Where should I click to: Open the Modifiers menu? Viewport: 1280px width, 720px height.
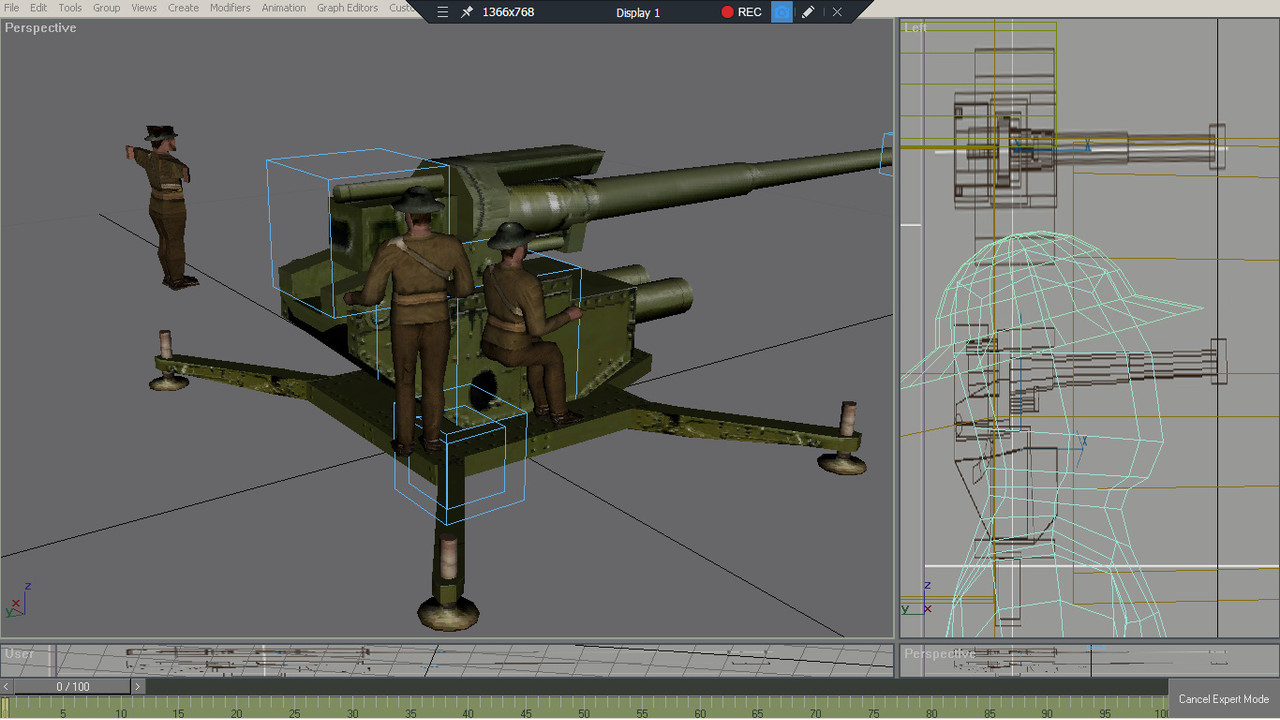[x=230, y=8]
